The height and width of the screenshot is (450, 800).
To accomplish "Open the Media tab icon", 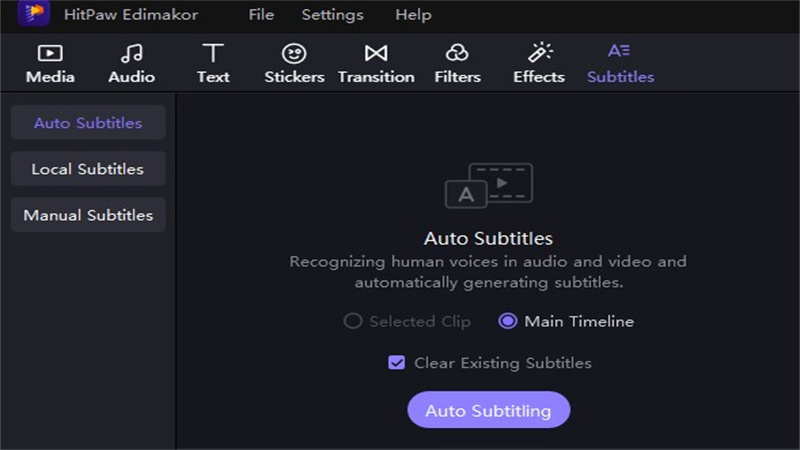I will tap(50, 54).
